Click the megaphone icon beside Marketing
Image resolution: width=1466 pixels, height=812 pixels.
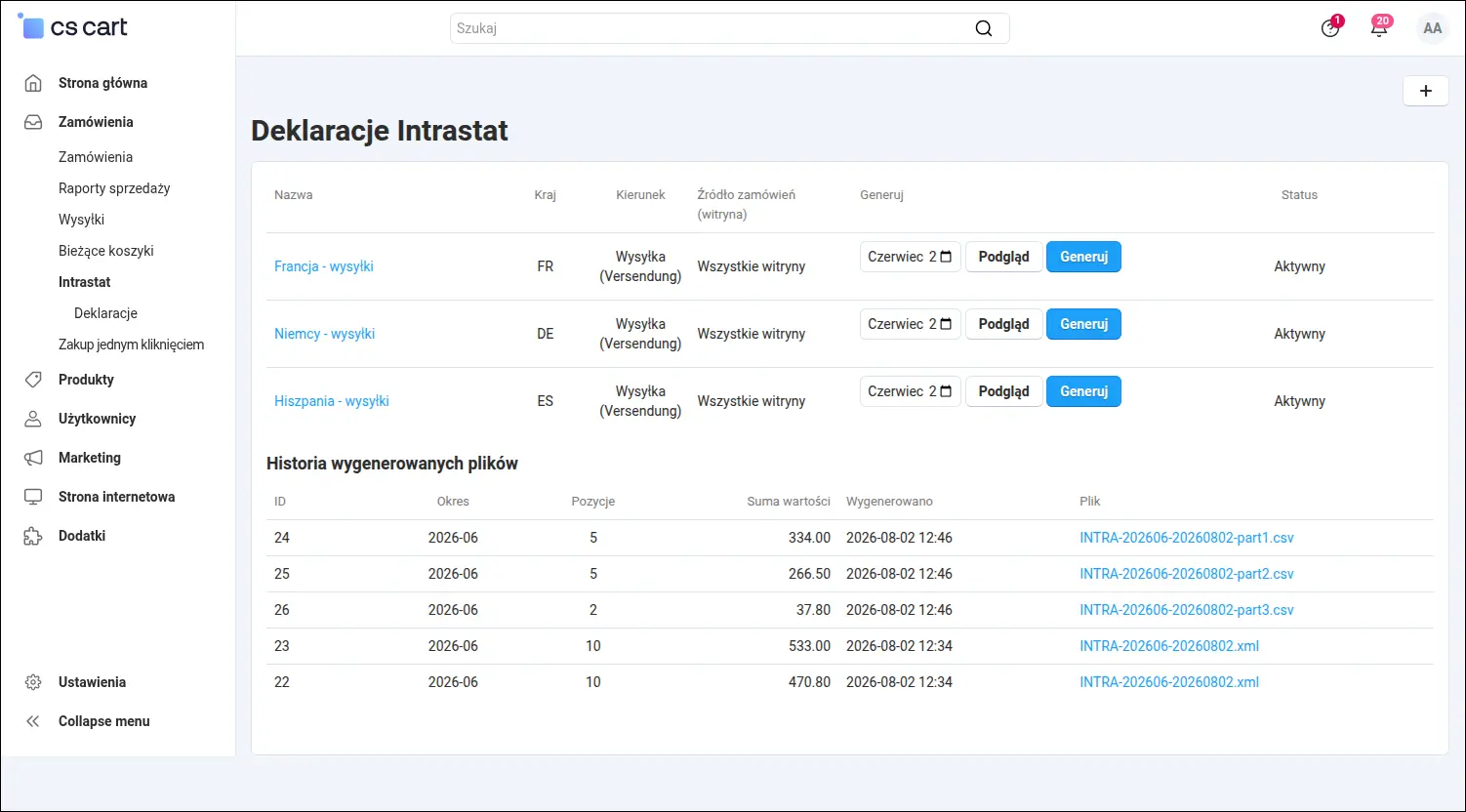(33, 458)
